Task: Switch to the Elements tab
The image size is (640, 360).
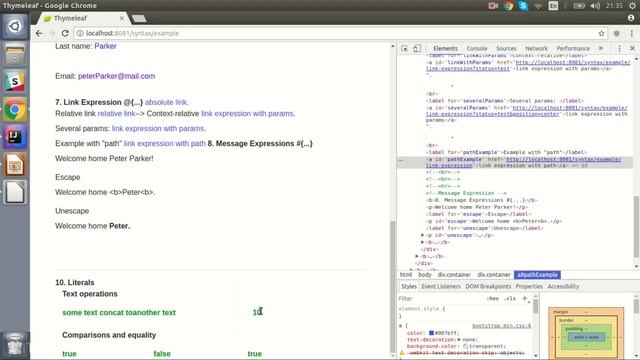Action: coord(445,49)
